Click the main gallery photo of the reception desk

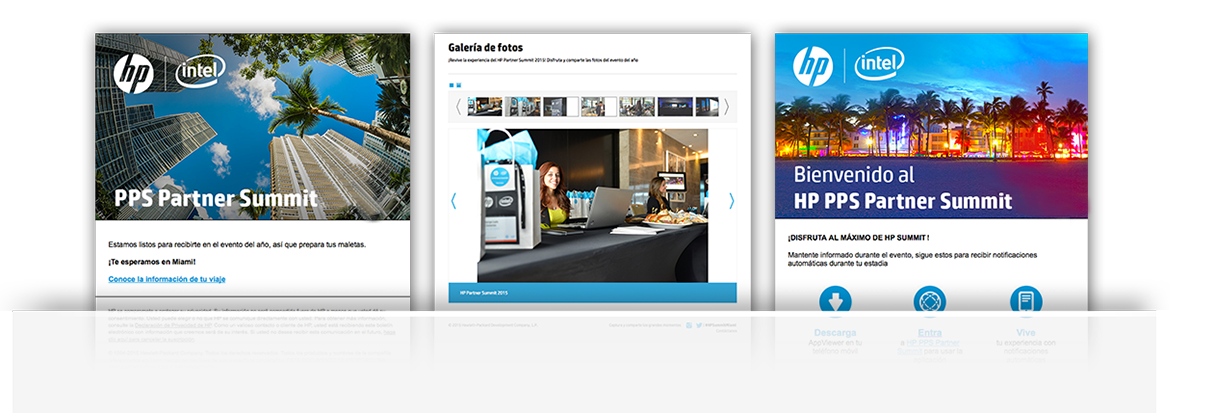point(592,205)
